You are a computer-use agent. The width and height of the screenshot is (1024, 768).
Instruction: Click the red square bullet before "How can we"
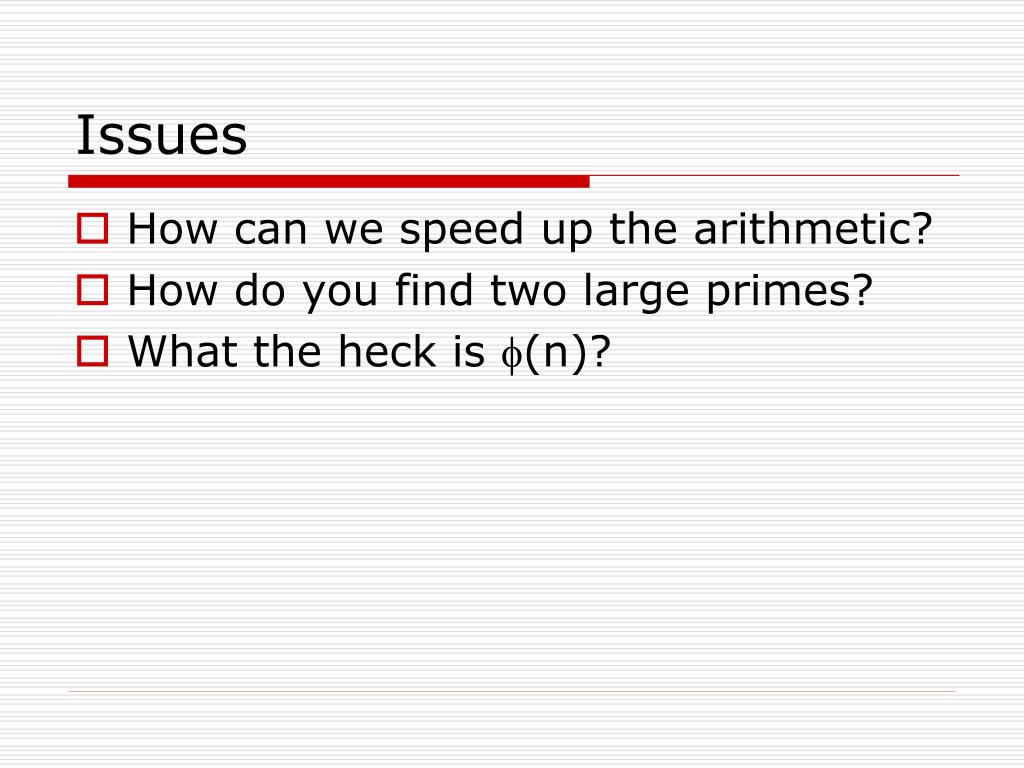pos(93,229)
